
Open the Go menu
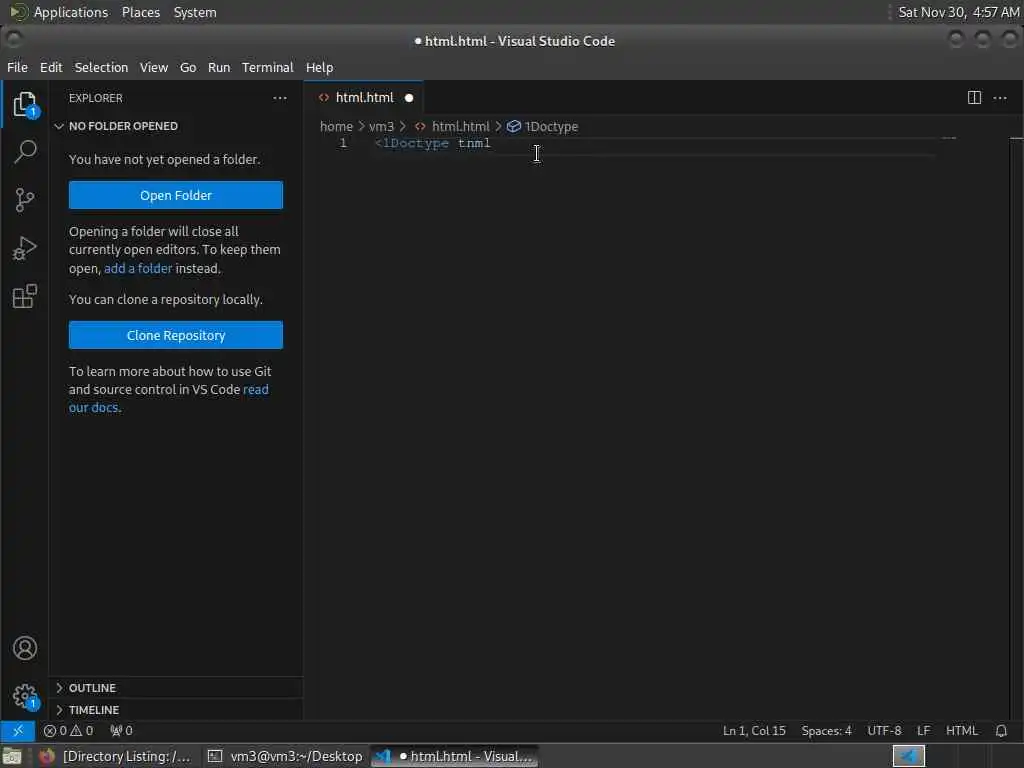tap(188, 67)
